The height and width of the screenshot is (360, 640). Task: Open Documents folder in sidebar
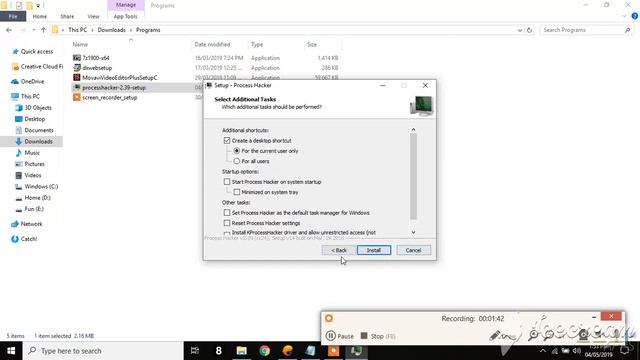point(39,130)
